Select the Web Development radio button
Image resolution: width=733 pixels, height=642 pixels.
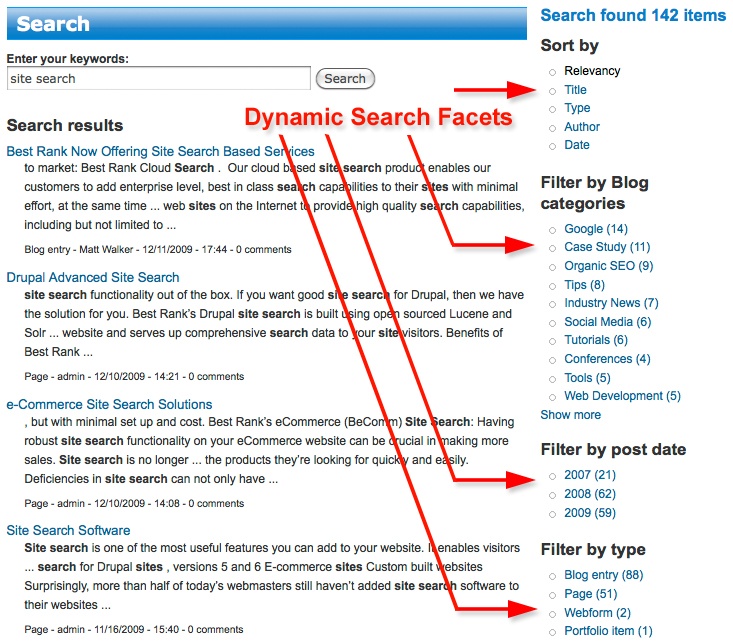[553, 397]
